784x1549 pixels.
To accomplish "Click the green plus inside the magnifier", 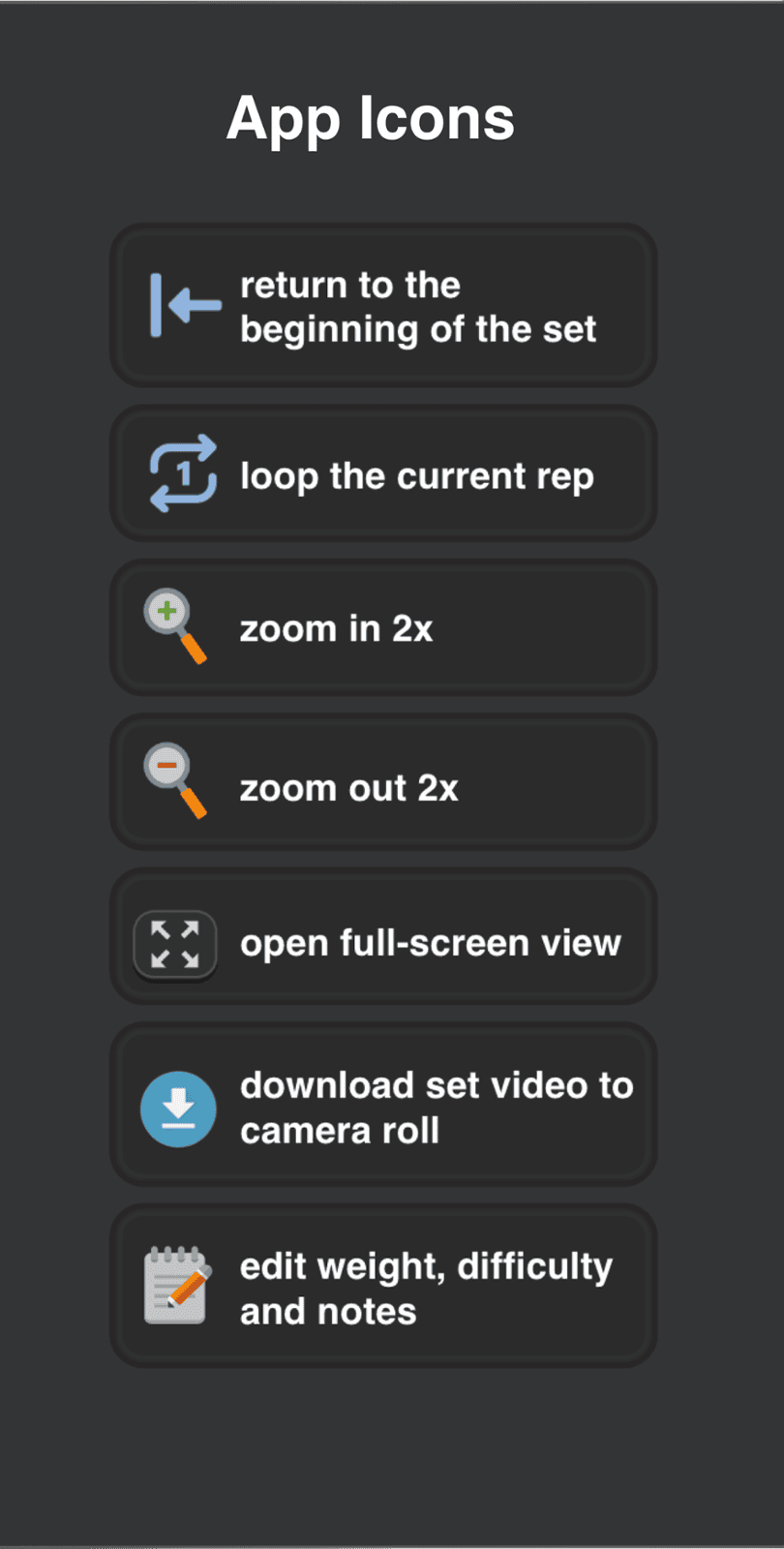I will point(167,612).
